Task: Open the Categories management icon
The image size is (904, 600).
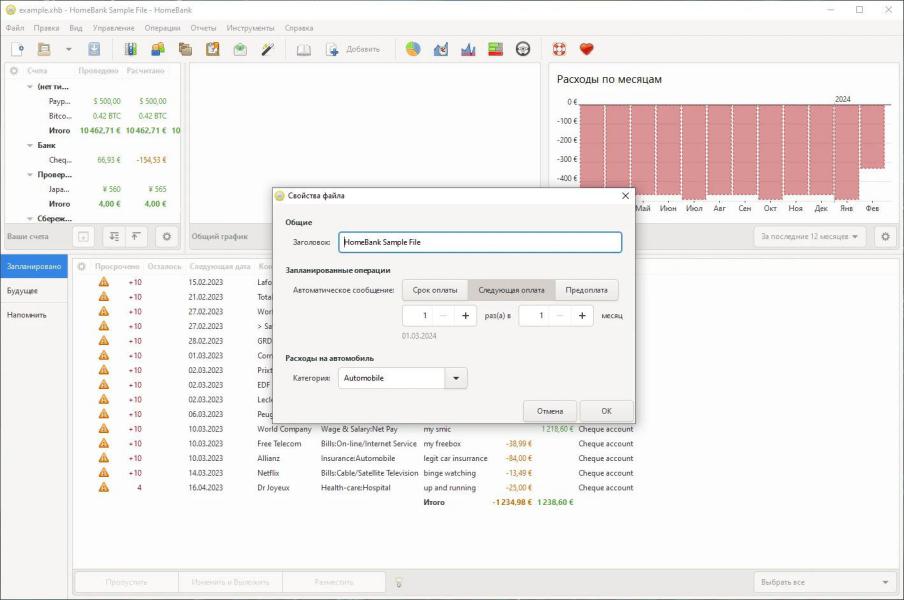Action: [x=185, y=50]
